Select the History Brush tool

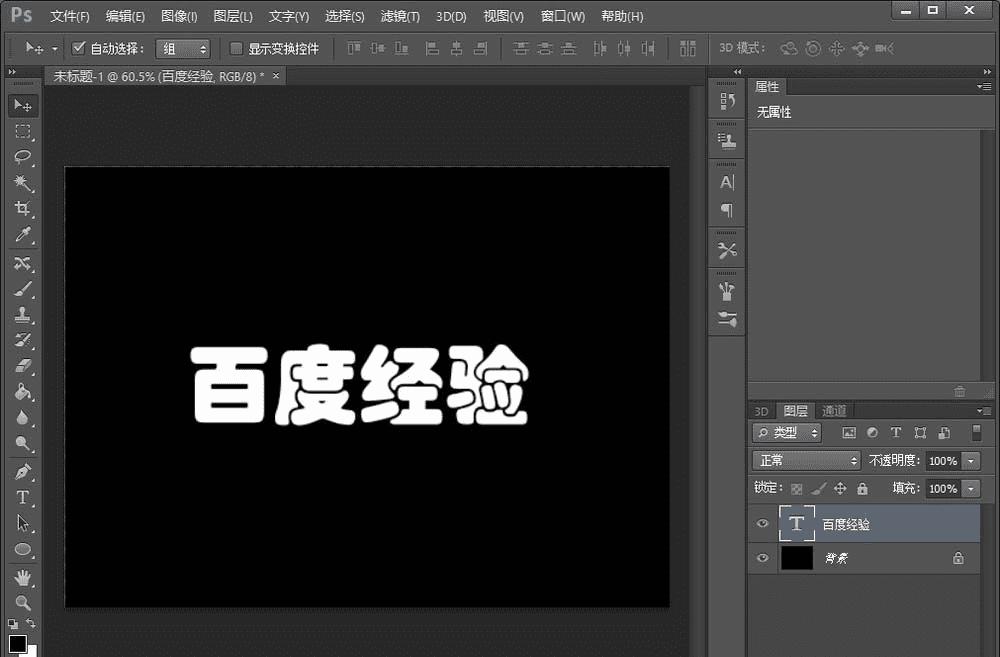(23, 340)
